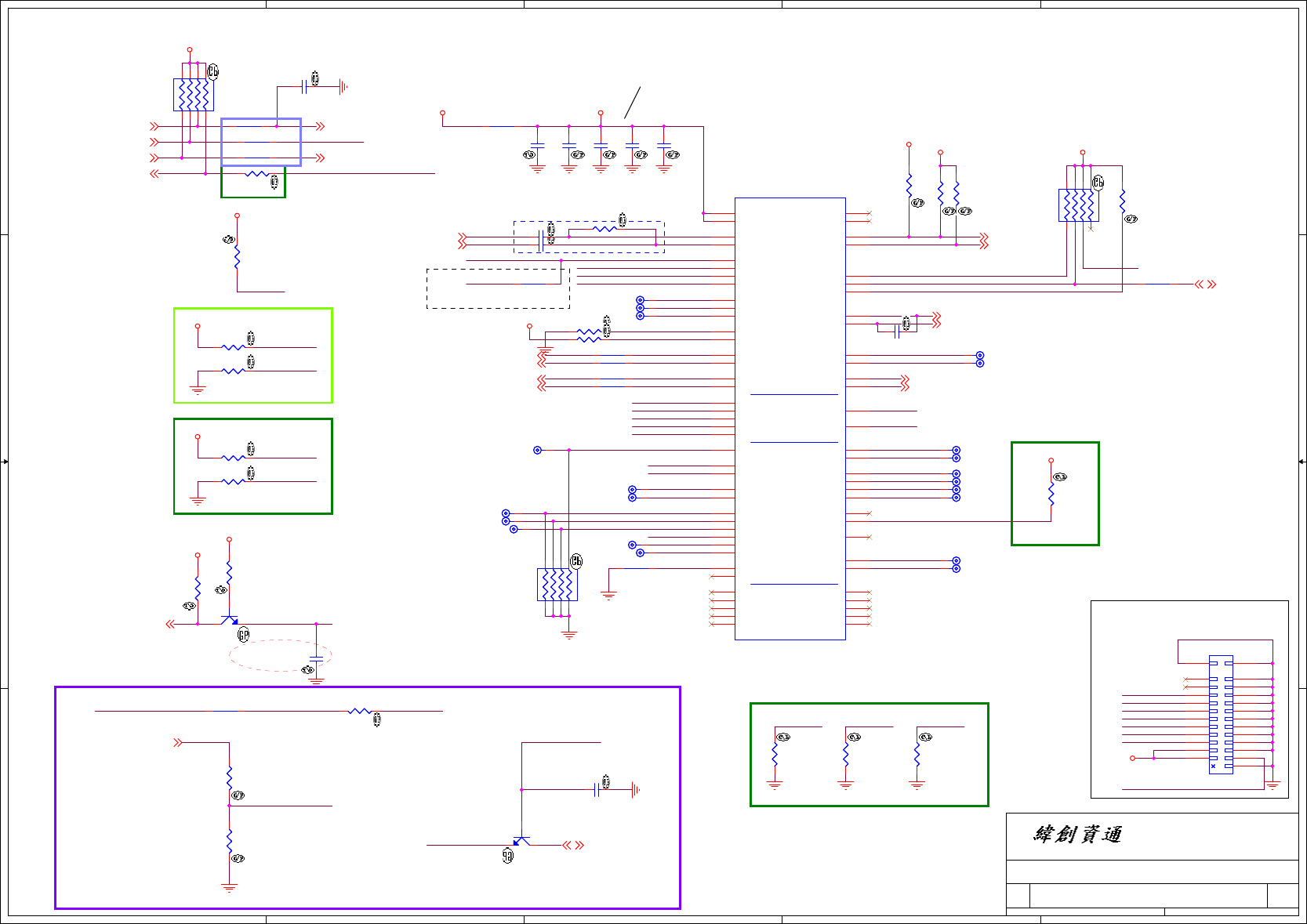Select the two-row connector symbol

pos(1221,714)
